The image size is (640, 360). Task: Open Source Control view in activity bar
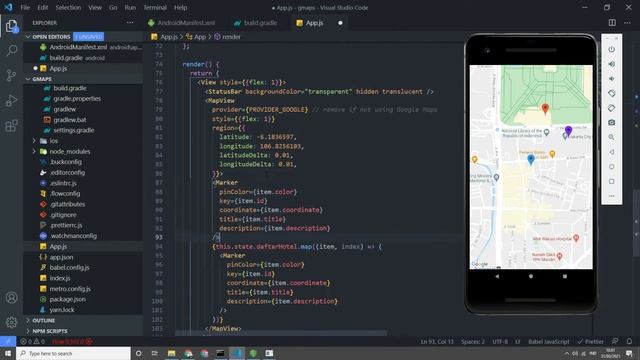coord(11,75)
